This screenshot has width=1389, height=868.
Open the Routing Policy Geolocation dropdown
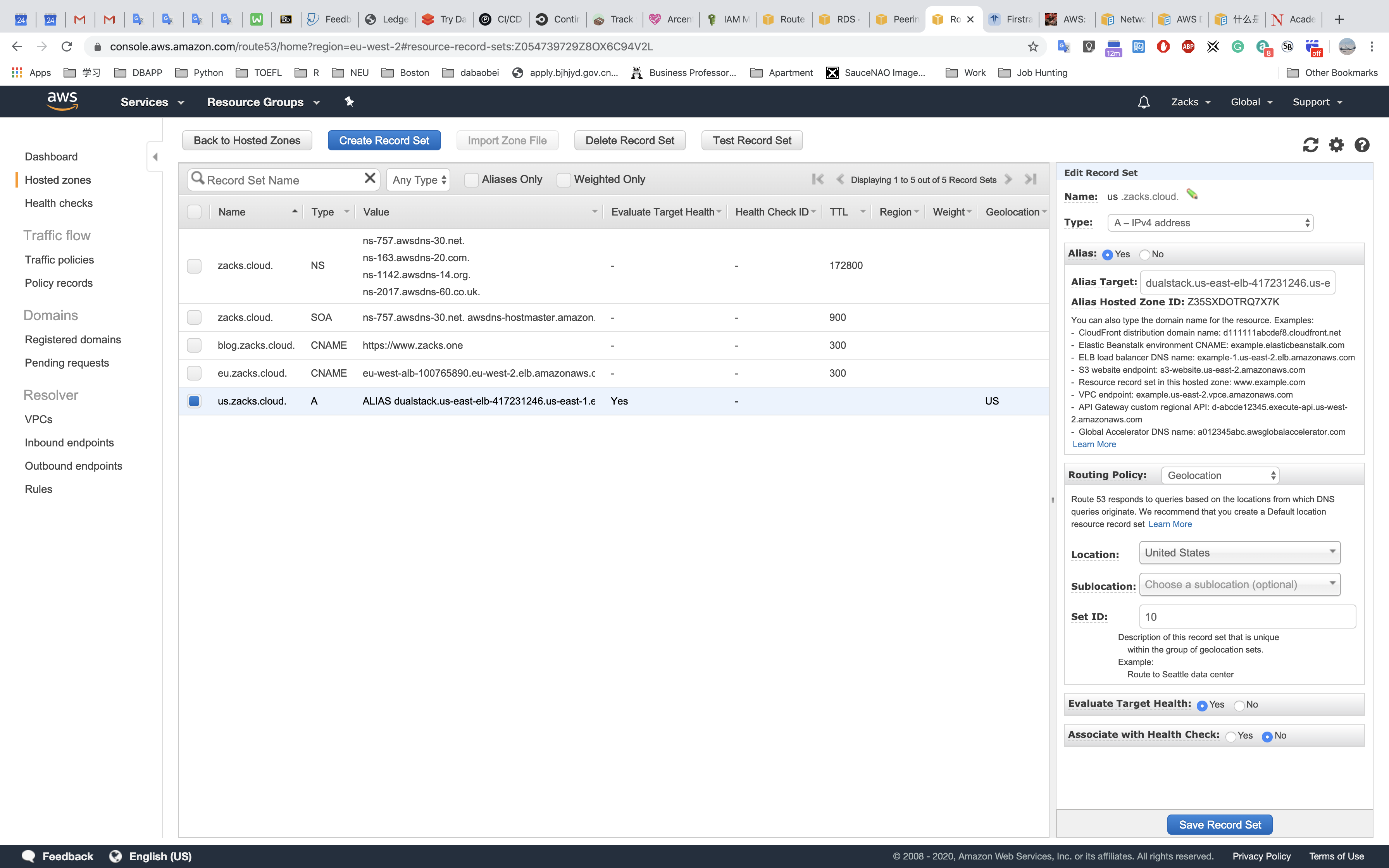1220,475
